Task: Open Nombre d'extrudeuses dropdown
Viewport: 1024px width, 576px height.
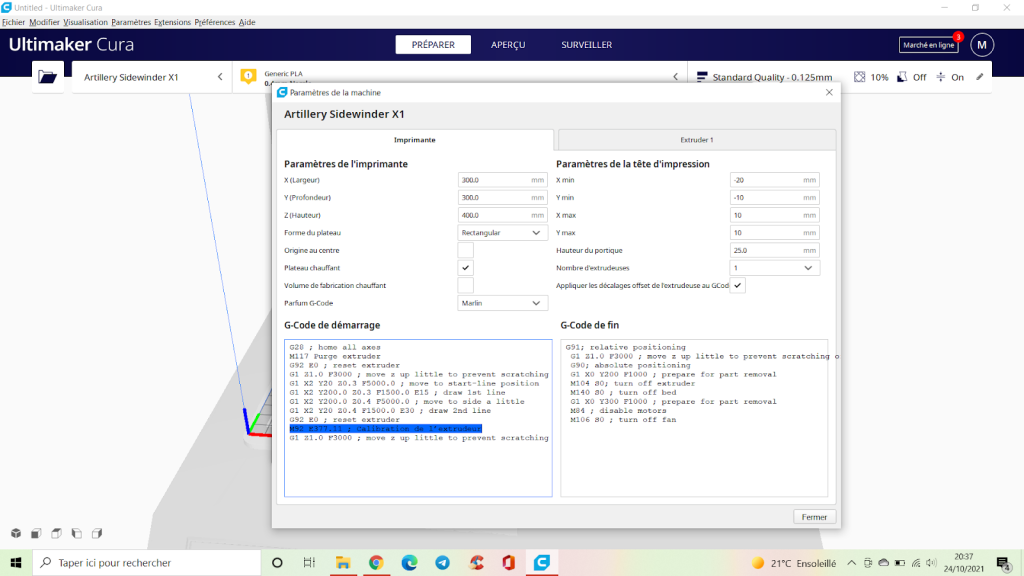Action: pyautogui.click(x=775, y=268)
